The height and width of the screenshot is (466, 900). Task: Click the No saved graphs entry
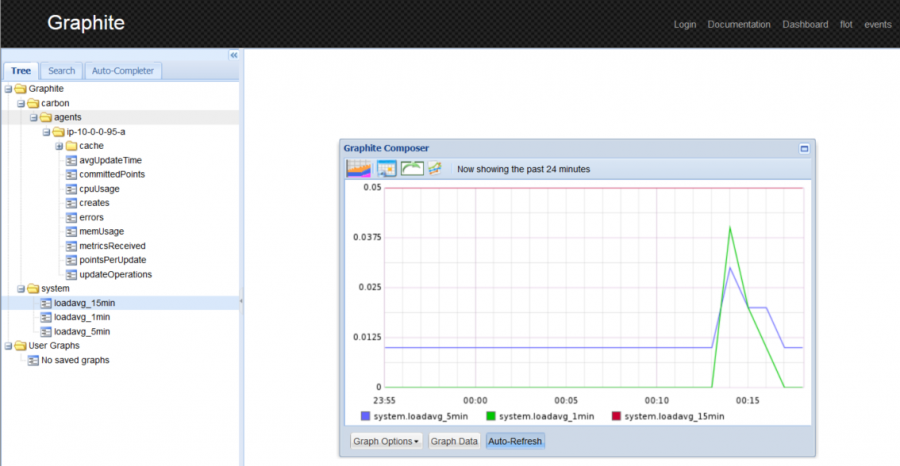click(x=75, y=360)
